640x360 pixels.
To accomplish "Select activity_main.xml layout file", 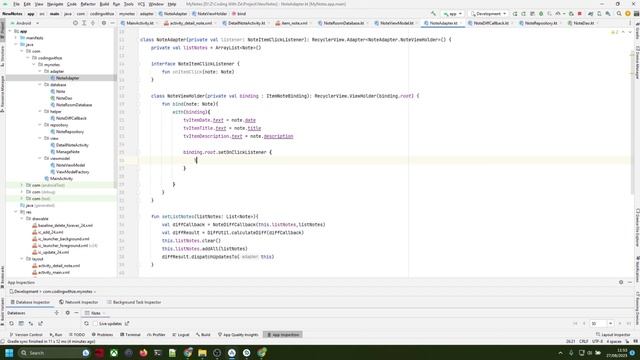I will 53,272.
